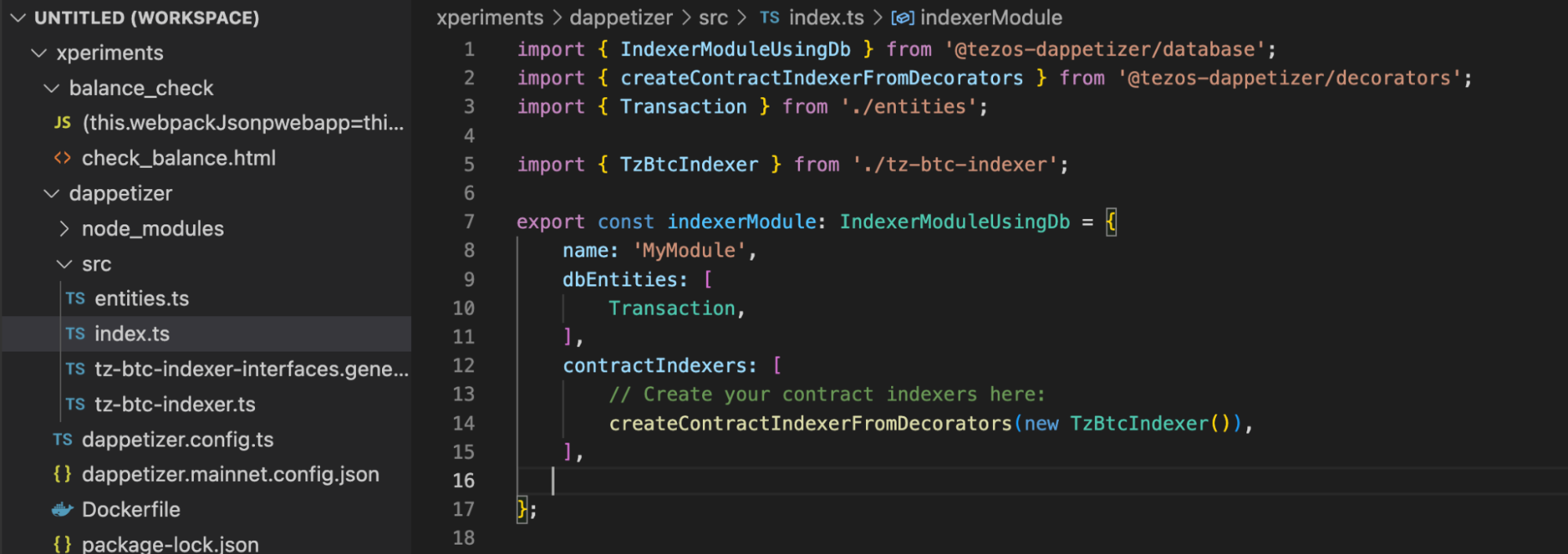Open tz-btc-indexer.ts in the explorer
This screenshot has width=1568, height=554.
pyautogui.click(x=174, y=405)
